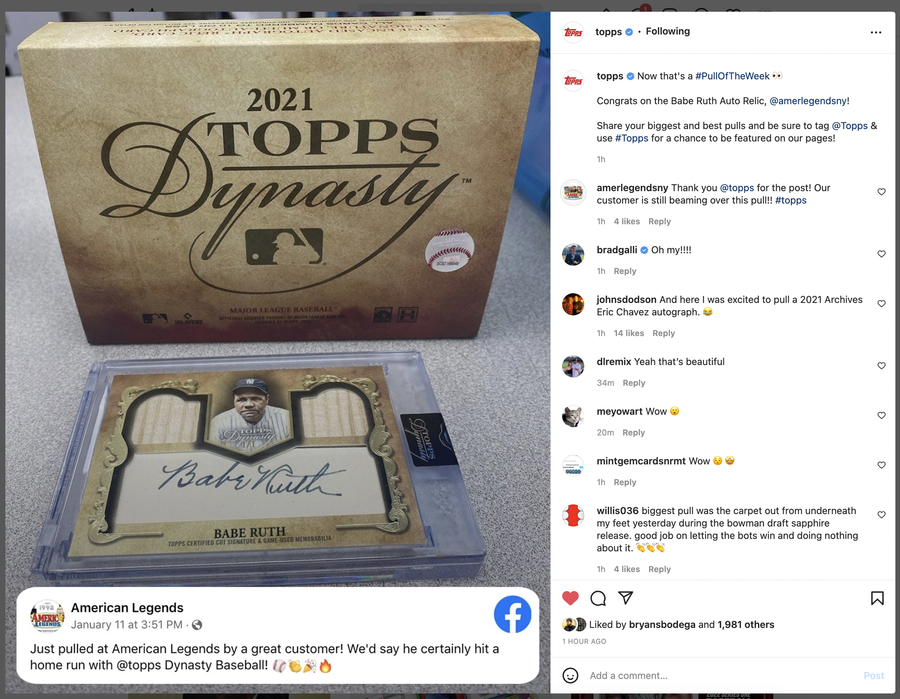This screenshot has height=699, width=900.
Task: Like amerlegendsny comment with heart icon
Action: point(882,192)
